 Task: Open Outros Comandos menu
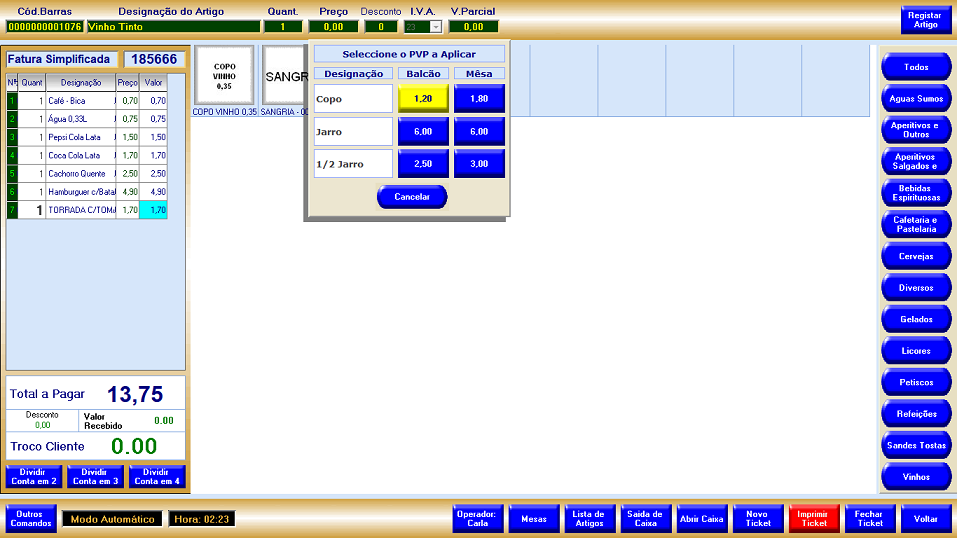tap(31, 518)
